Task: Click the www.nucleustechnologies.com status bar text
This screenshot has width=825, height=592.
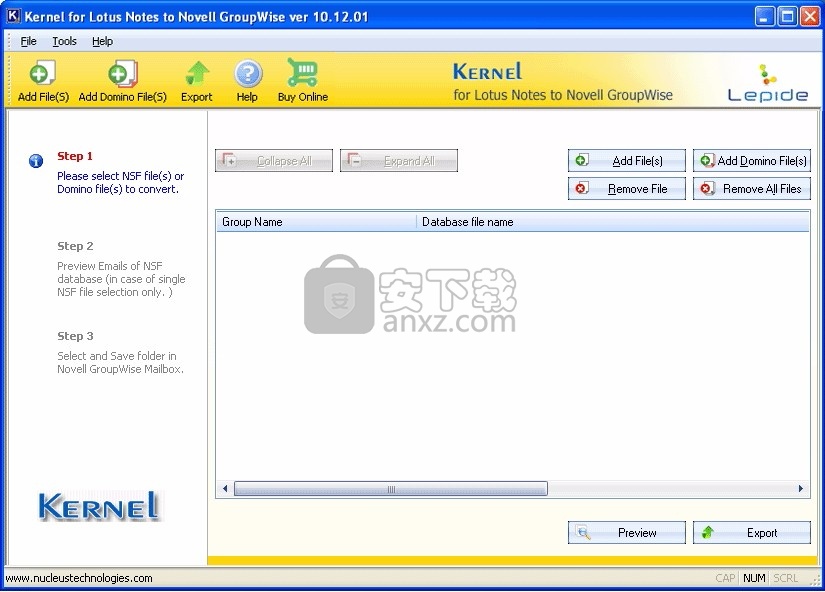Action: 79,578
